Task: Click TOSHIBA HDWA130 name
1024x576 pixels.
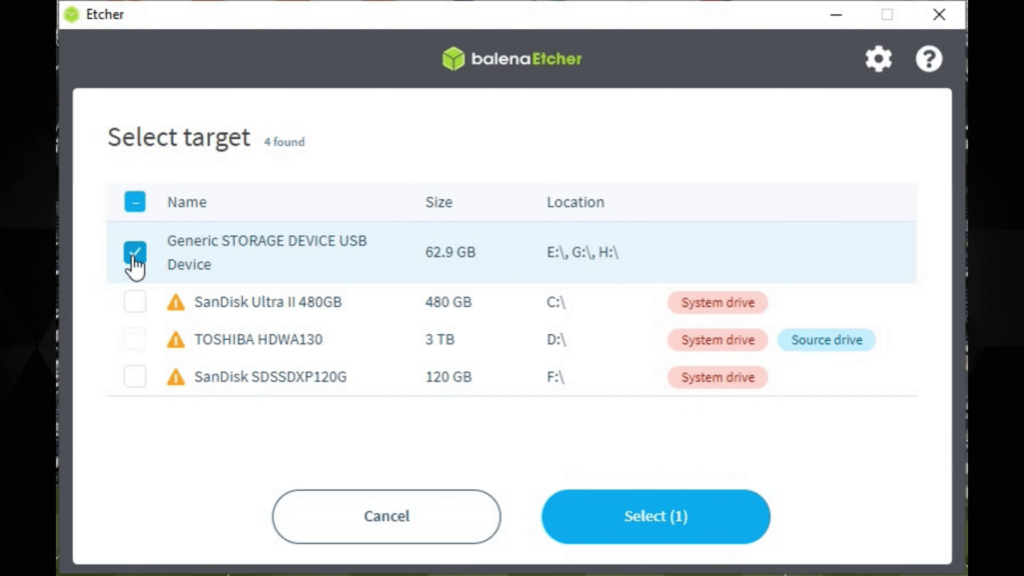Action: [x=258, y=339]
